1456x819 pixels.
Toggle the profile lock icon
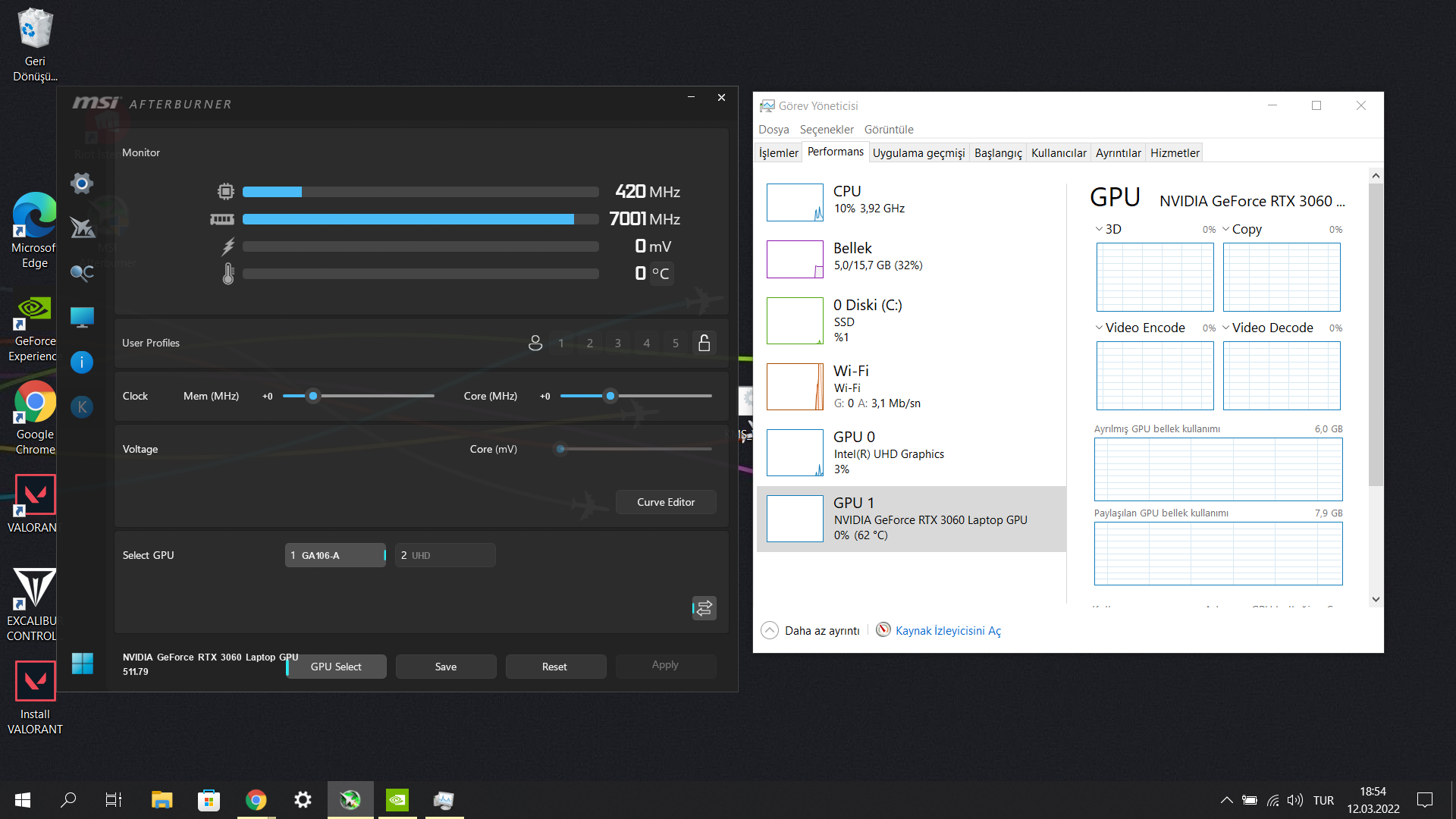(x=704, y=343)
